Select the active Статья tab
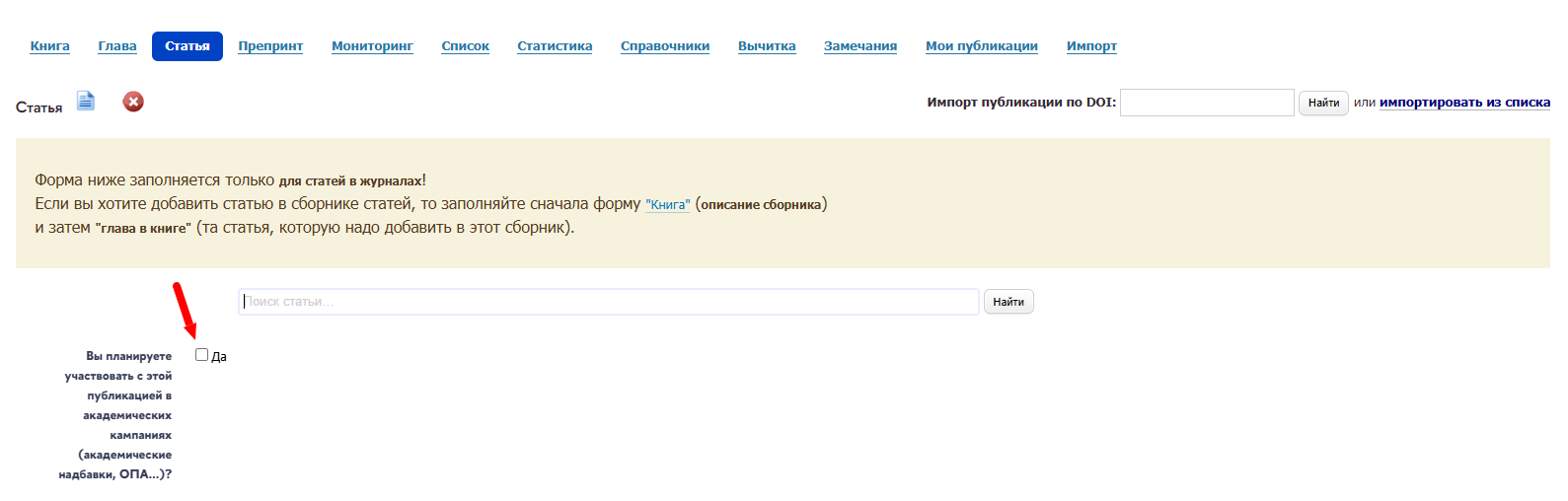The image size is (1568, 501). click(187, 46)
